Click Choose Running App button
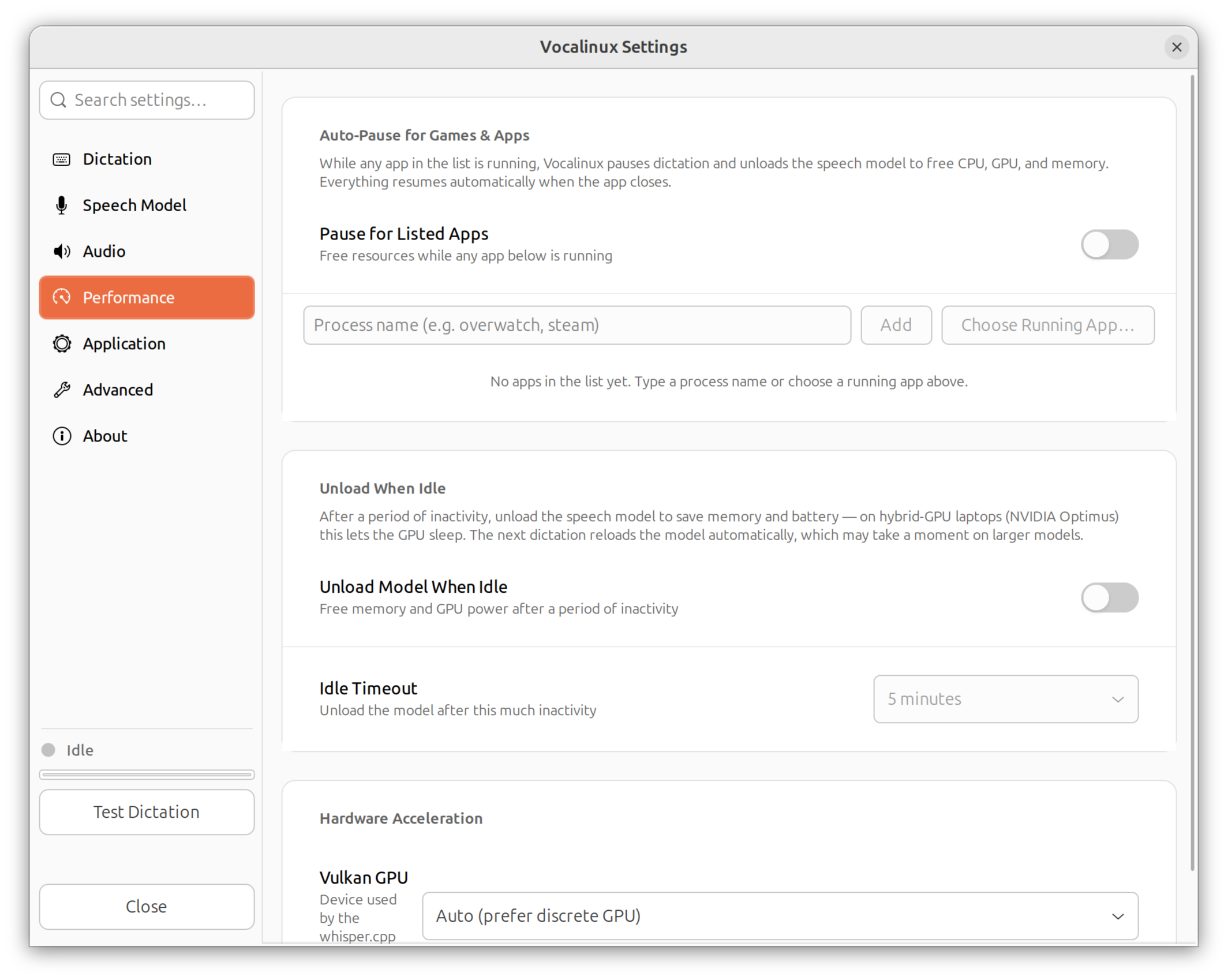Image resolution: width=1228 pixels, height=980 pixels. coord(1047,326)
